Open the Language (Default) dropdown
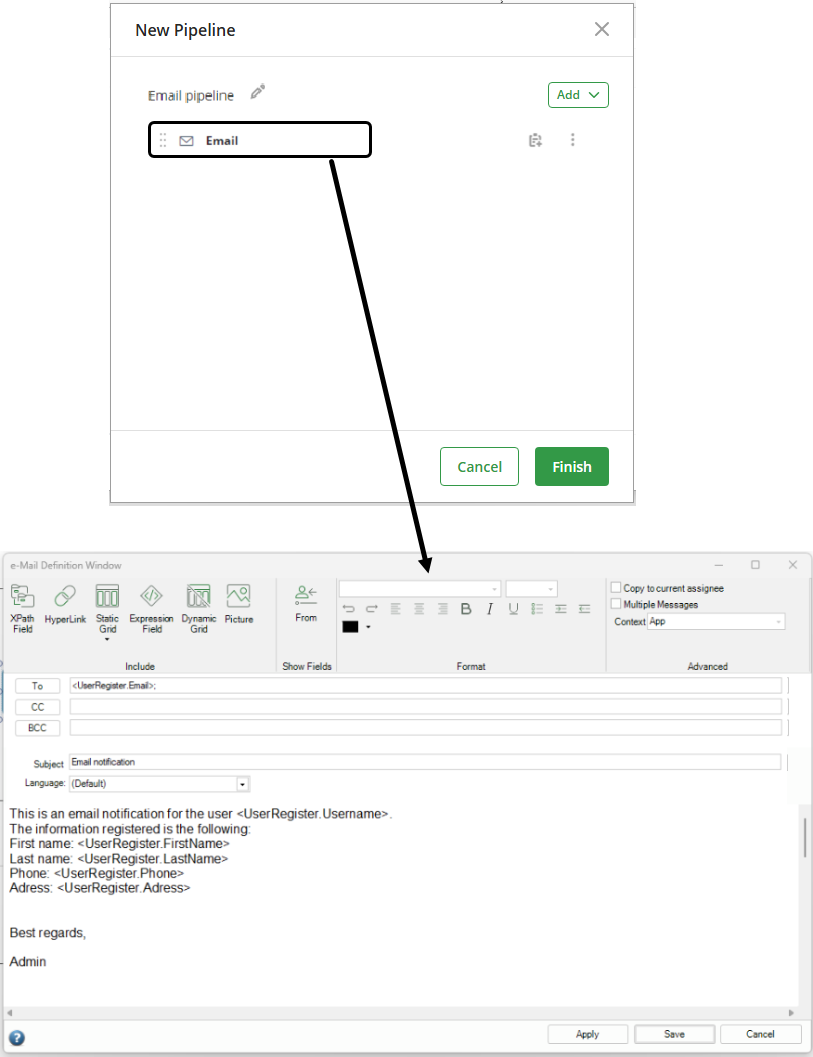Screen dimensions: 813x1057 coord(160,783)
